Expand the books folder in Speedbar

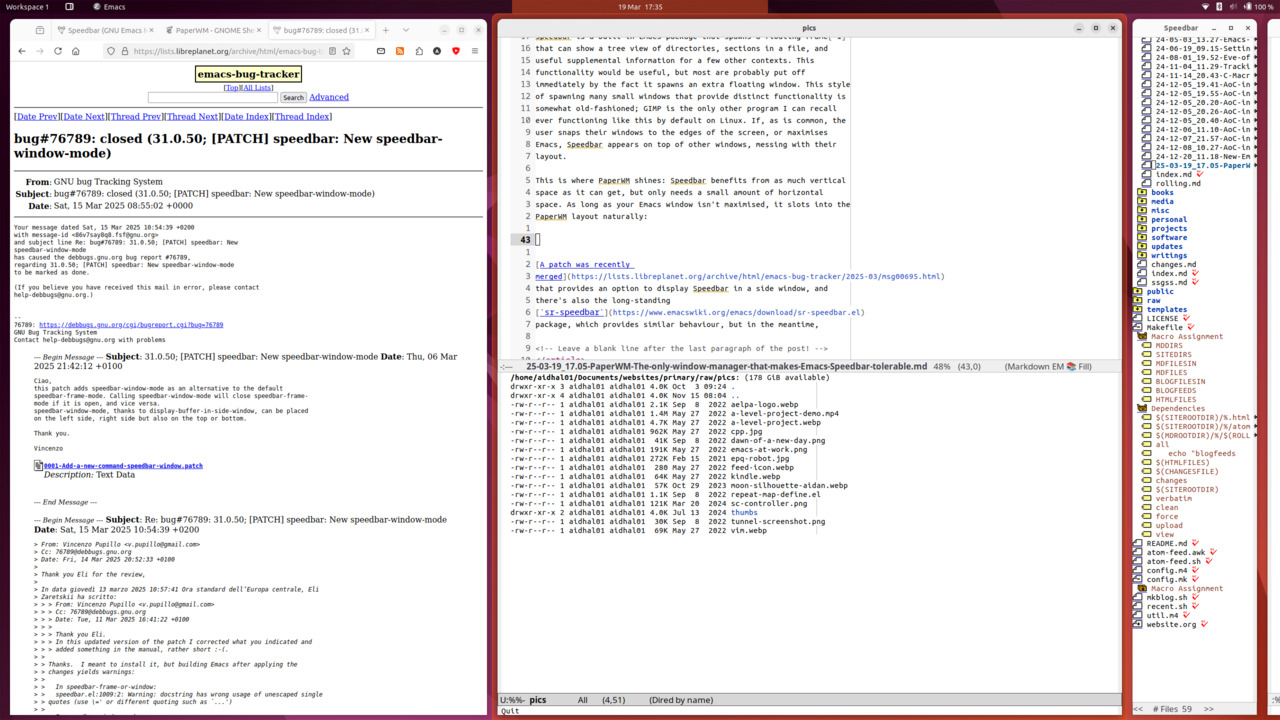pyautogui.click(x=1142, y=192)
